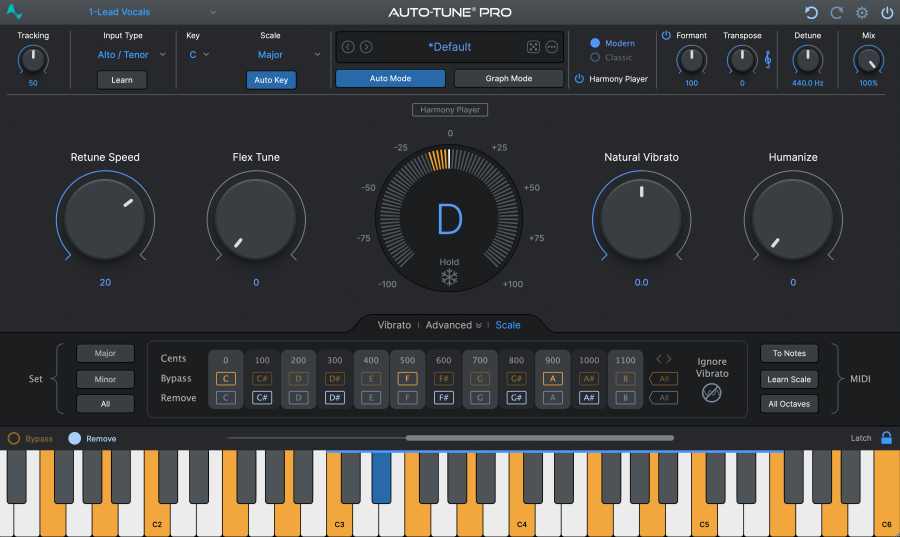900x537 pixels.
Task: Switch to the Vibrato tab
Action: [394, 325]
